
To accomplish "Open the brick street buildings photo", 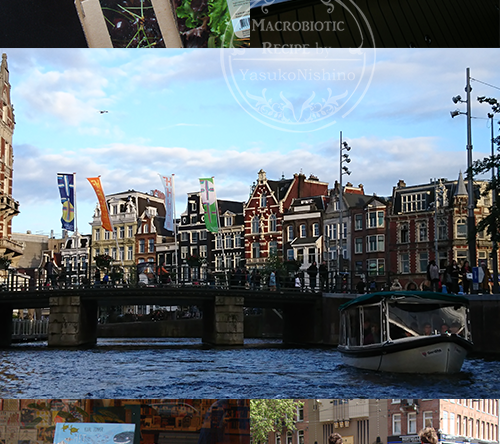I will [x=375, y=422].
